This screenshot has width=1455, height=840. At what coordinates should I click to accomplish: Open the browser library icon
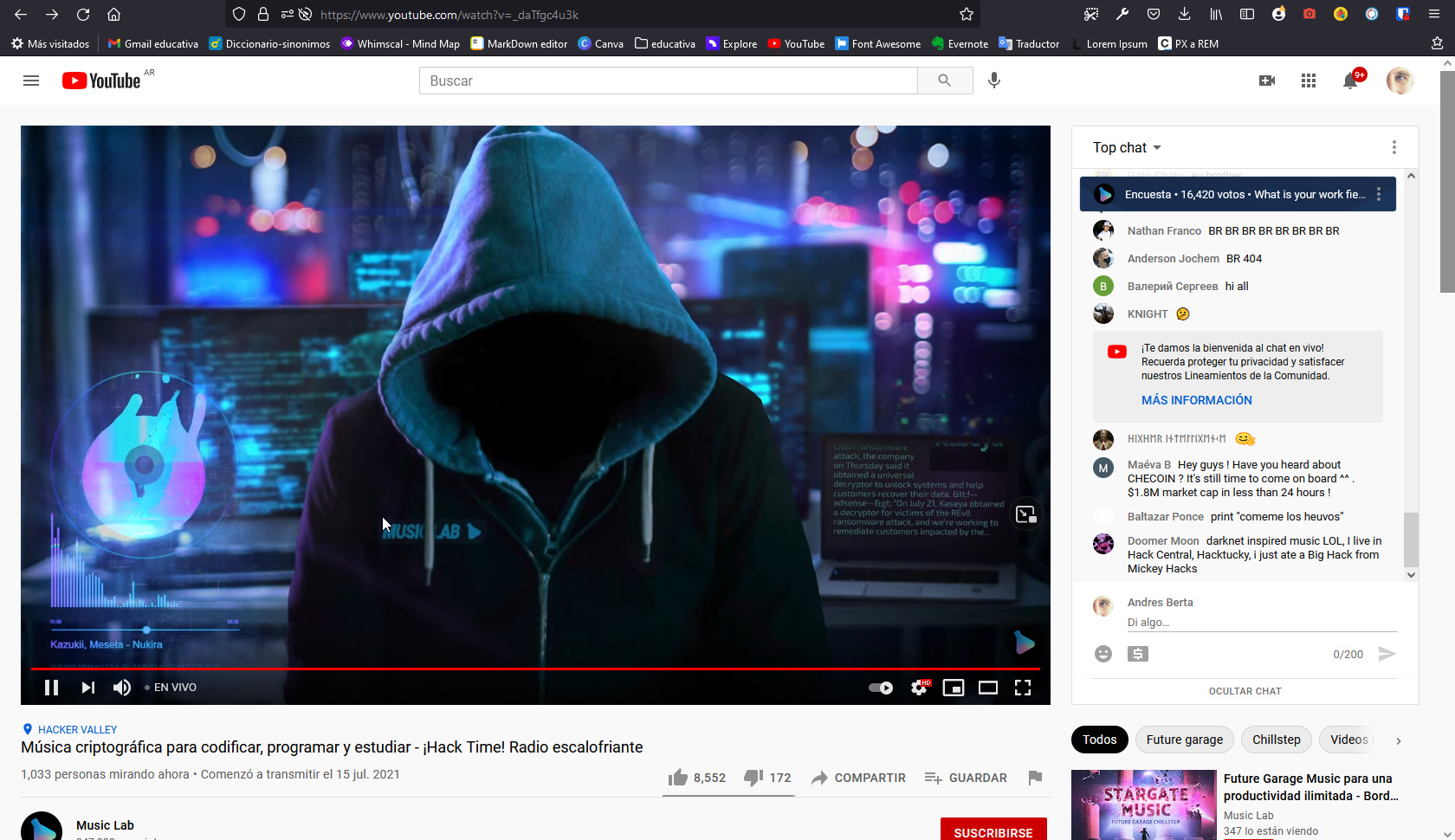pos(1216,15)
